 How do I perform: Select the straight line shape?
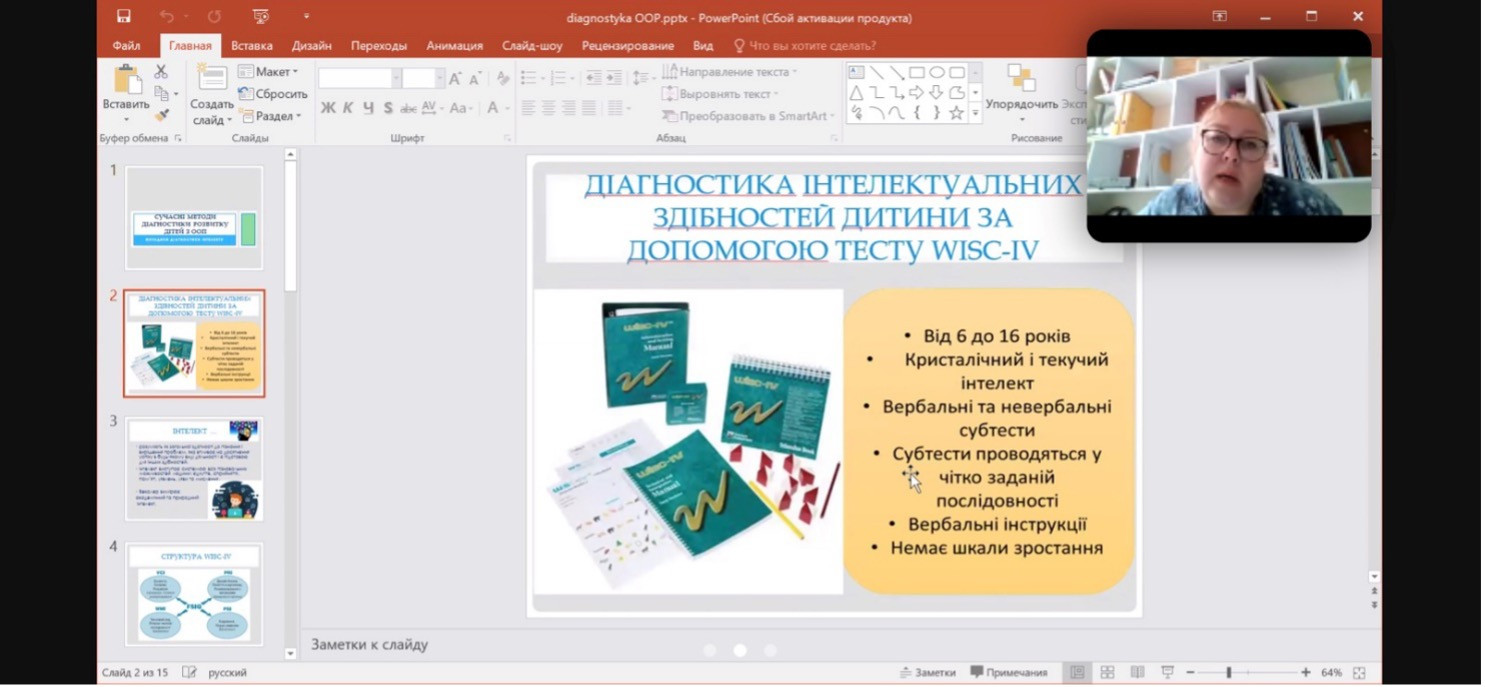(x=876, y=72)
